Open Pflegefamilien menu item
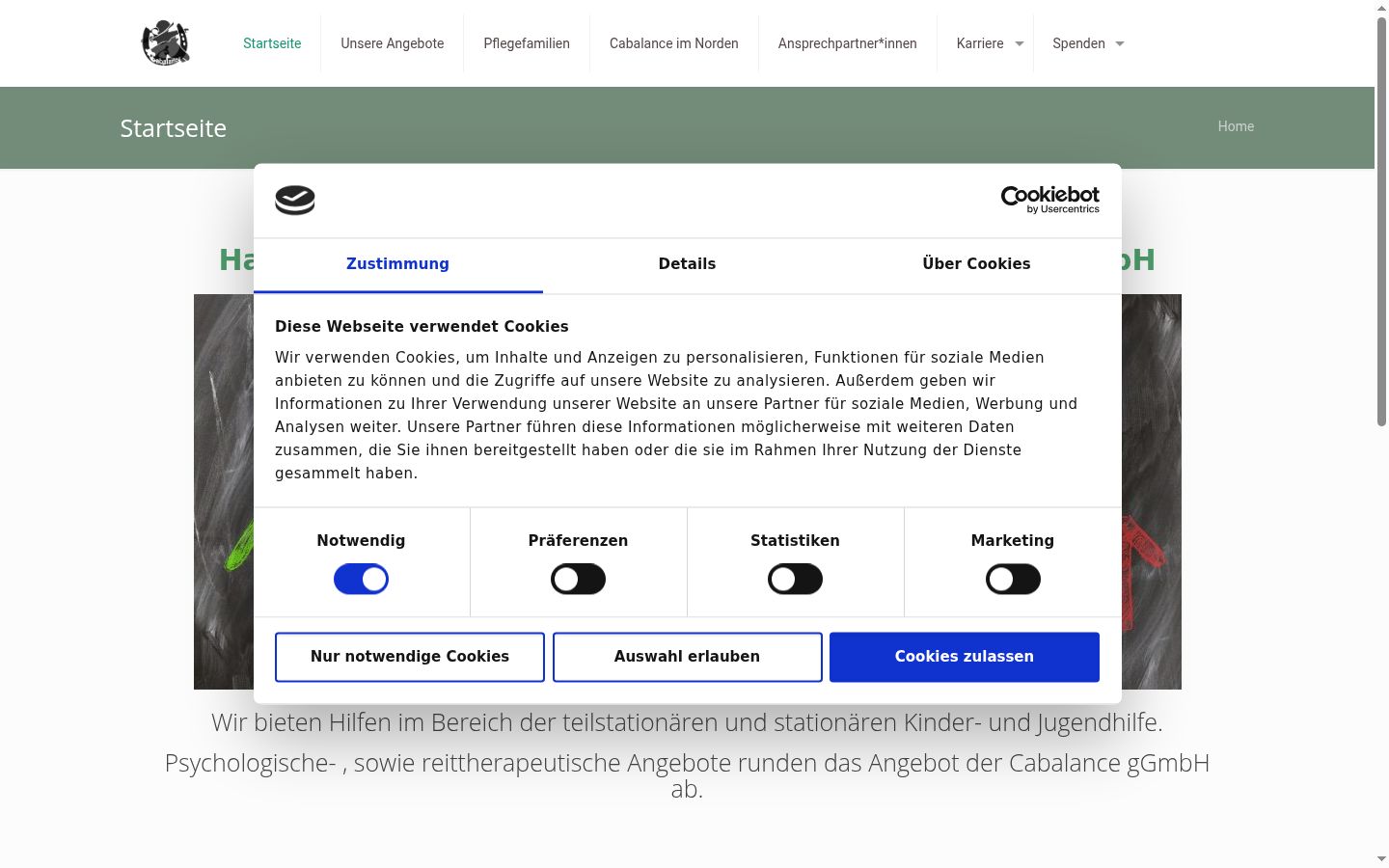Image resolution: width=1389 pixels, height=868 pixels. 527,43
